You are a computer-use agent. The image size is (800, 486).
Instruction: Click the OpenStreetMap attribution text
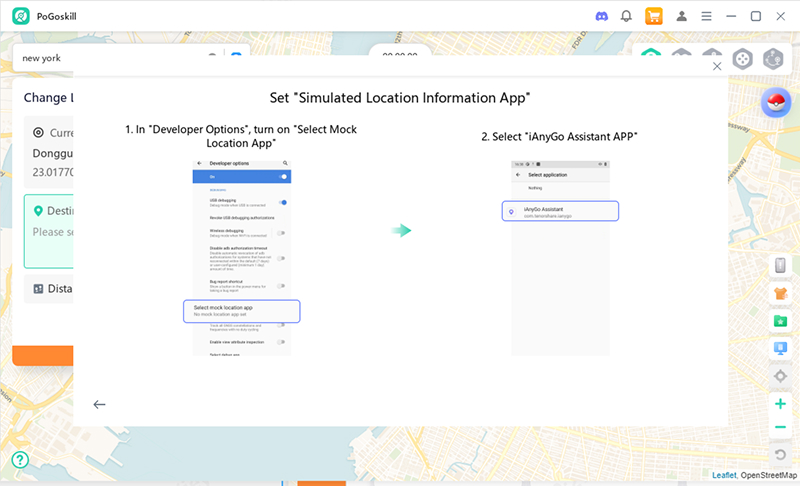tap(768, 475)
